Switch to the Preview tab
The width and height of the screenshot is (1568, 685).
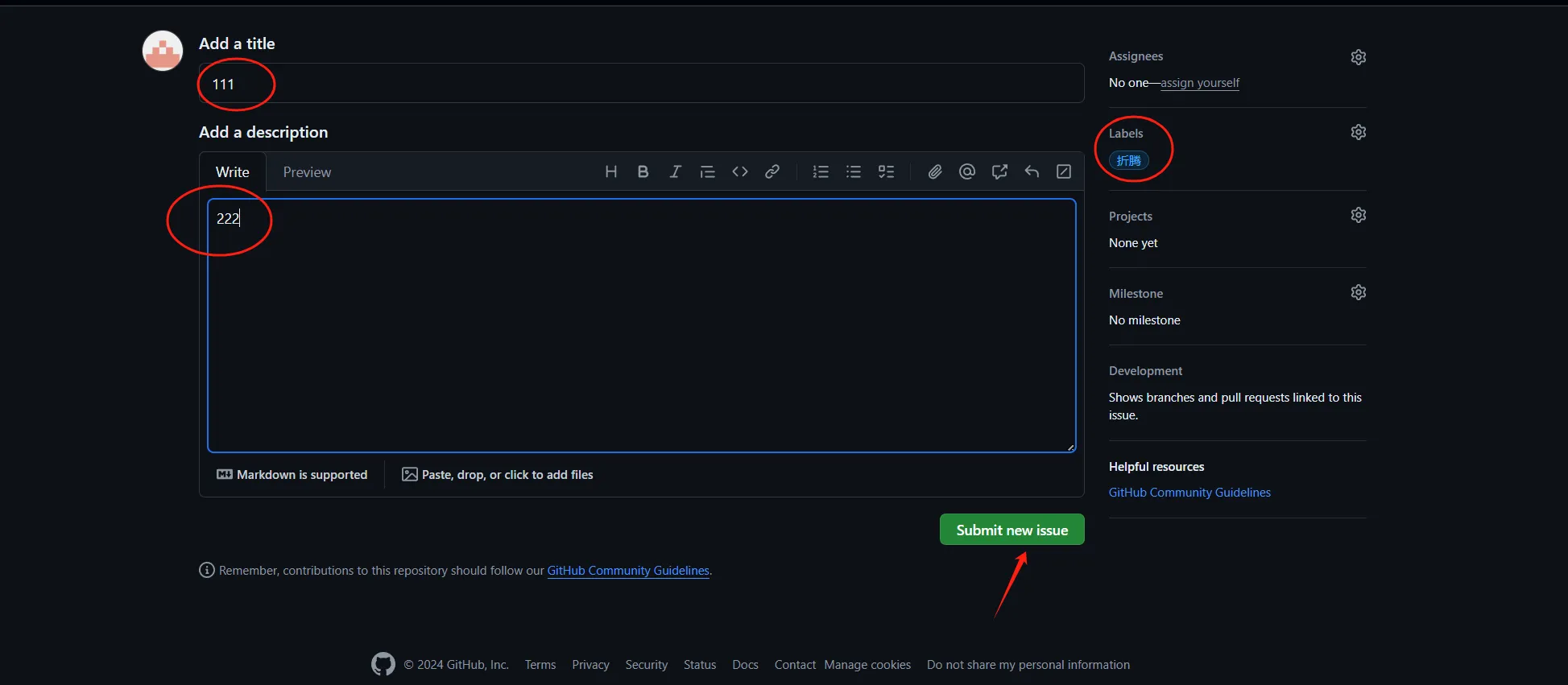307,172
